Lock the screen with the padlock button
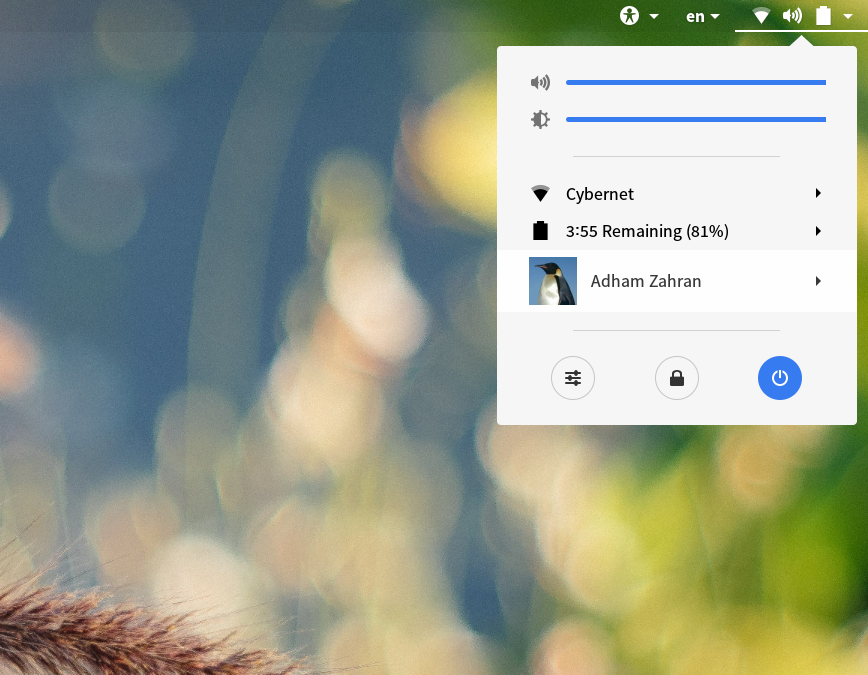Viewport: 868px width, 675px height. click(x=676, y=378)
